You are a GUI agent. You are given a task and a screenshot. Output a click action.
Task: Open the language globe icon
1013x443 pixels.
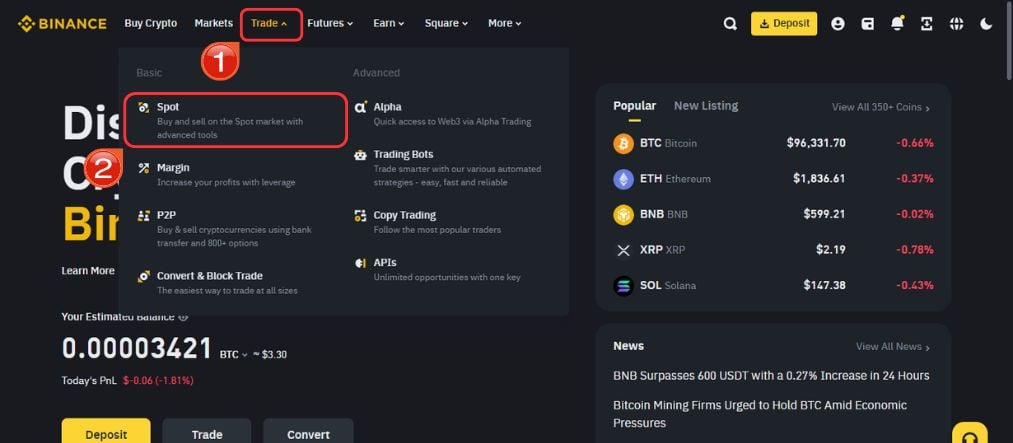pyautogui.click(x=957, y=24)
